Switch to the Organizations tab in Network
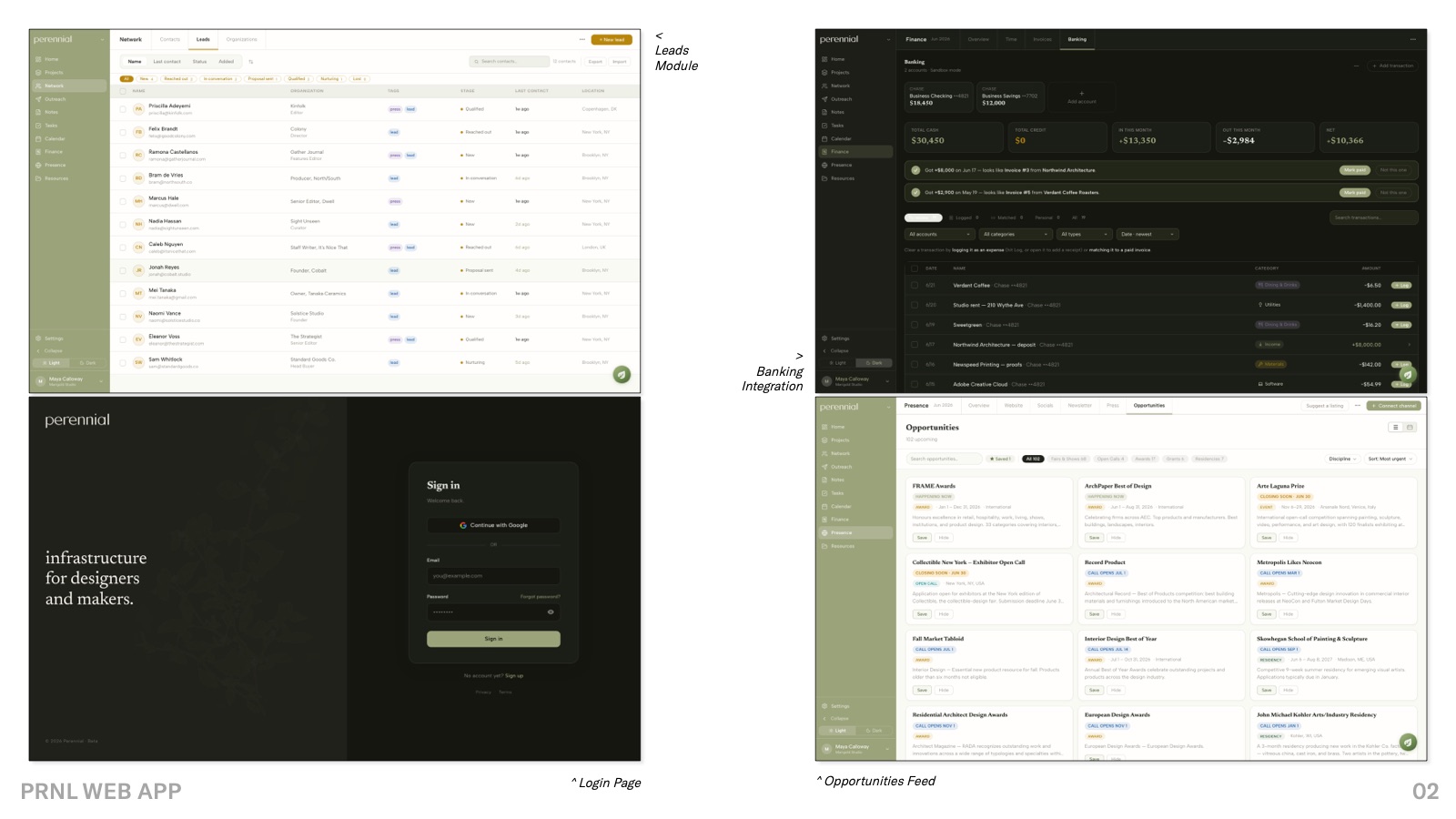 [241, 39]
